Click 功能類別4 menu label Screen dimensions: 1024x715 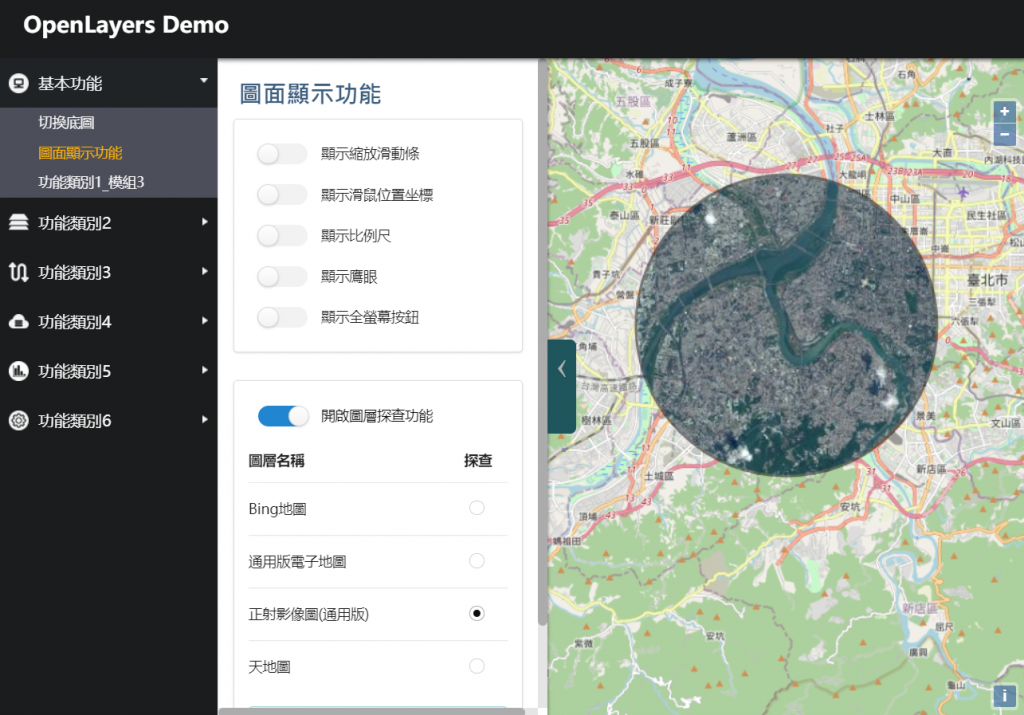(74, 322)
